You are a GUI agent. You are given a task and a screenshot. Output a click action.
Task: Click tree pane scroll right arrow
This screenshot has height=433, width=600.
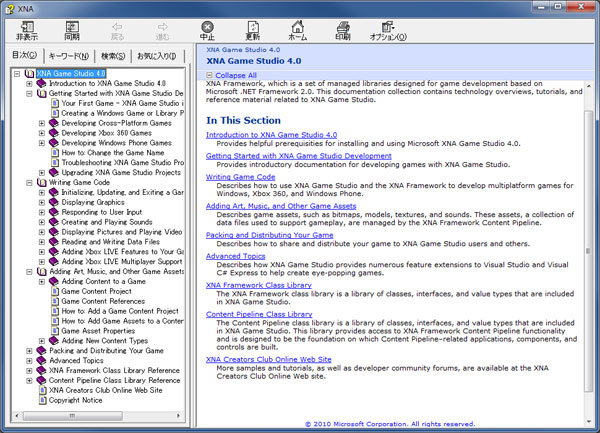coord(178,416)
